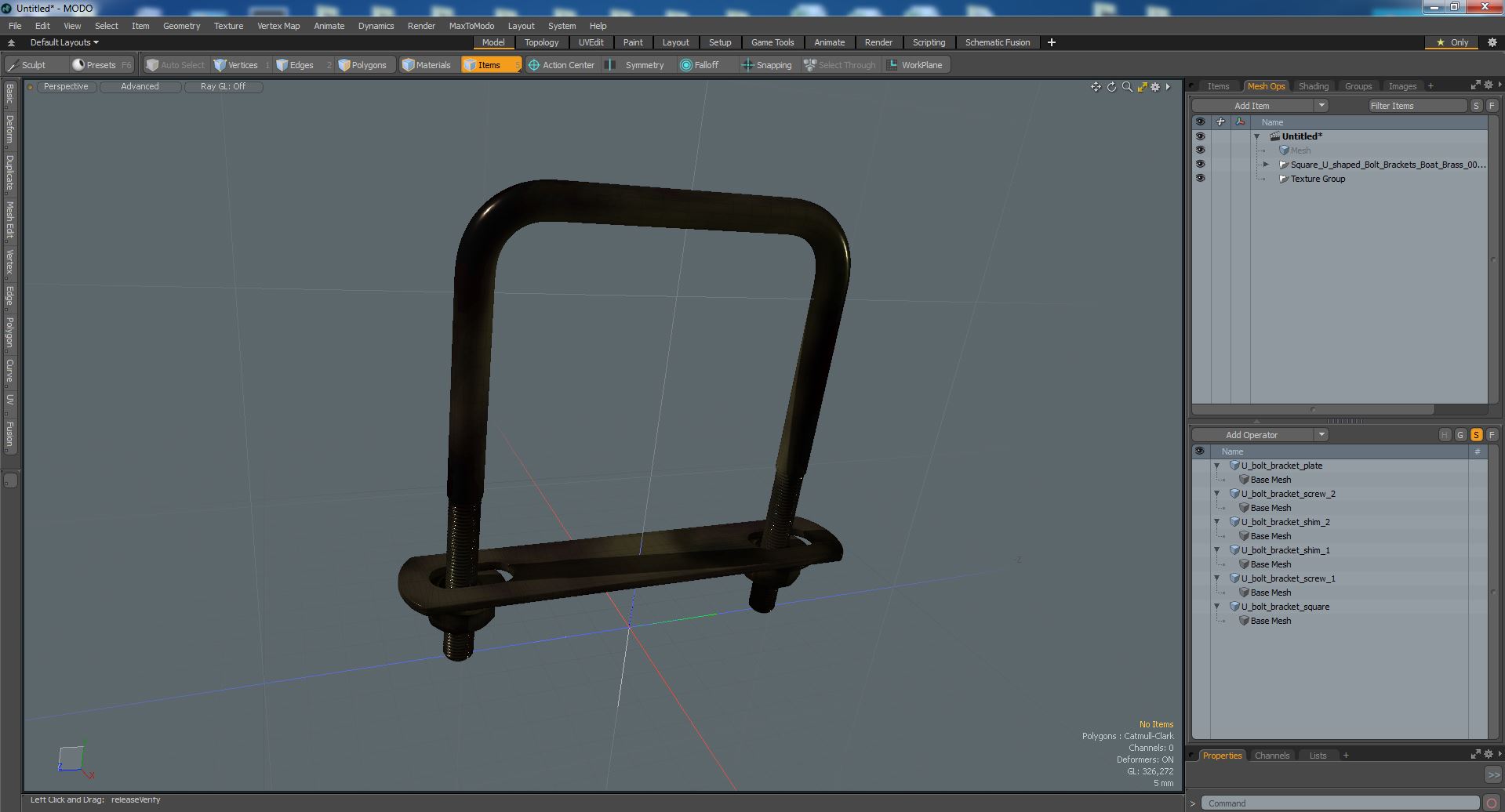Screen dimensions: 1505x812
Task: Click the Add Item button
Action: point(1252,106)
